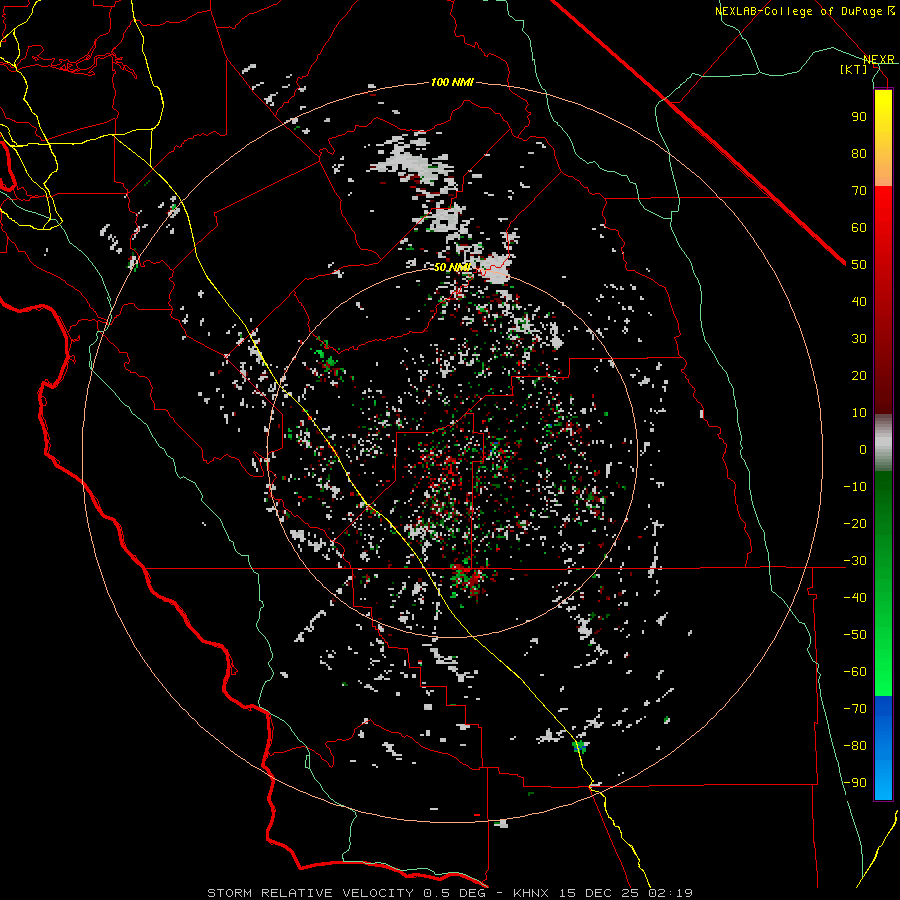
Task: Click the '-40' value on velocity scale
Action: [855, 598]
